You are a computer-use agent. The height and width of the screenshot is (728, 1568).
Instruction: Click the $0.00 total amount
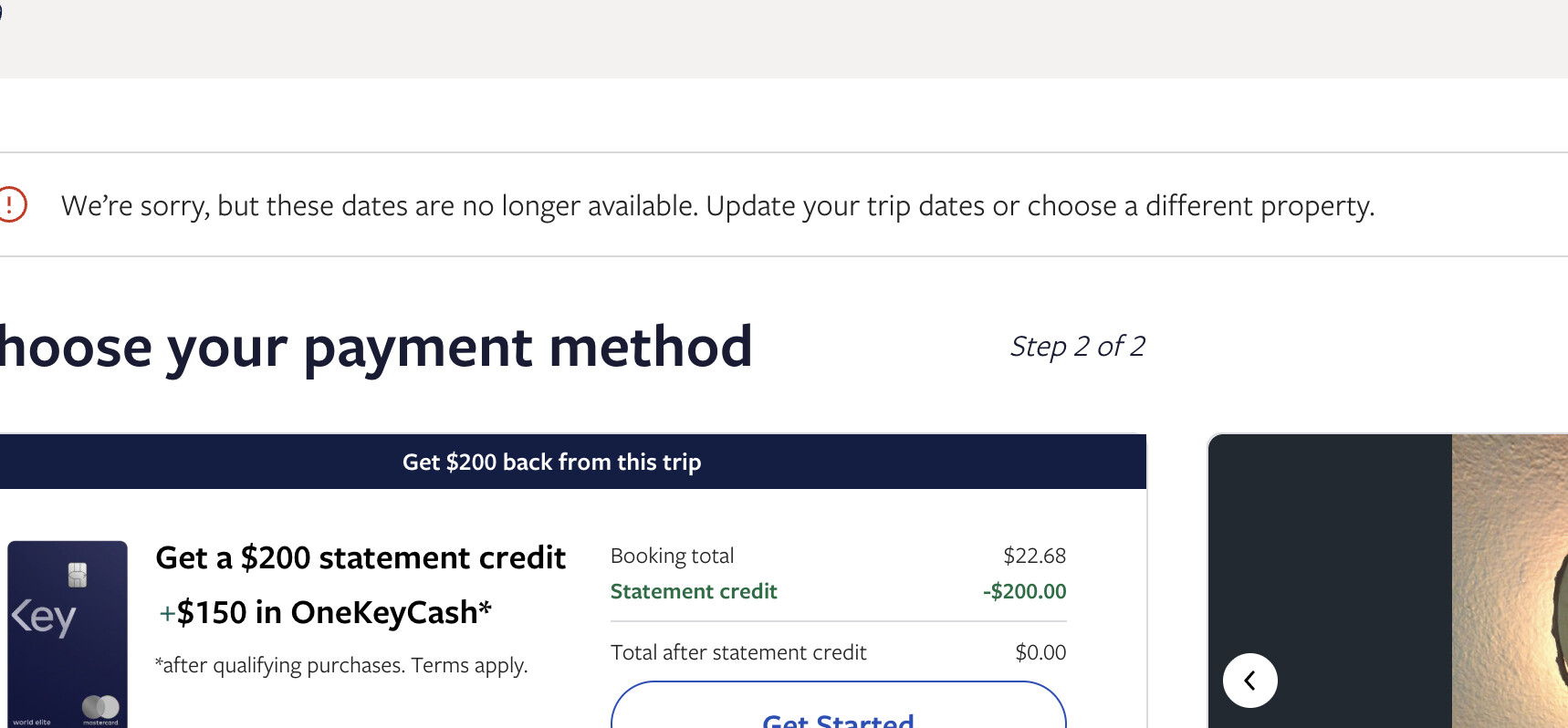pyautogui.click(x=1040, y=652)
